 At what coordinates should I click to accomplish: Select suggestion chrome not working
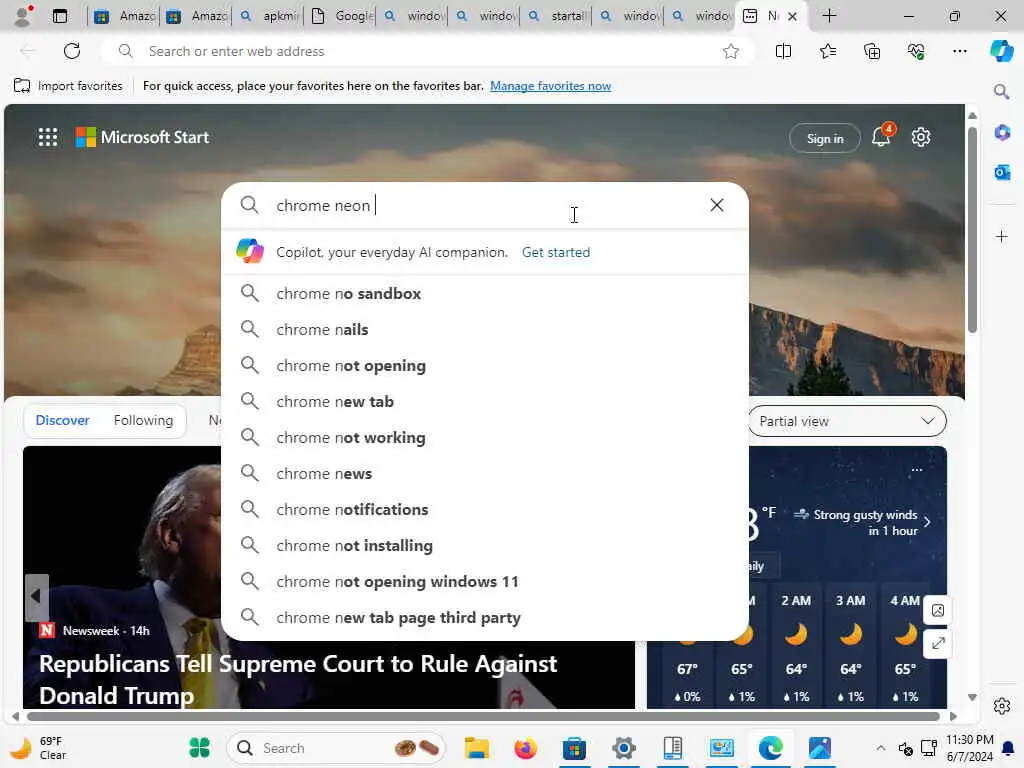485,438
